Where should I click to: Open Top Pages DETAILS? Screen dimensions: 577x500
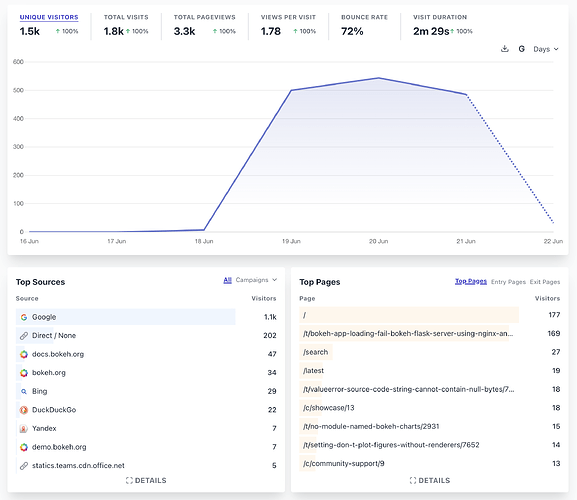[430, 481]
